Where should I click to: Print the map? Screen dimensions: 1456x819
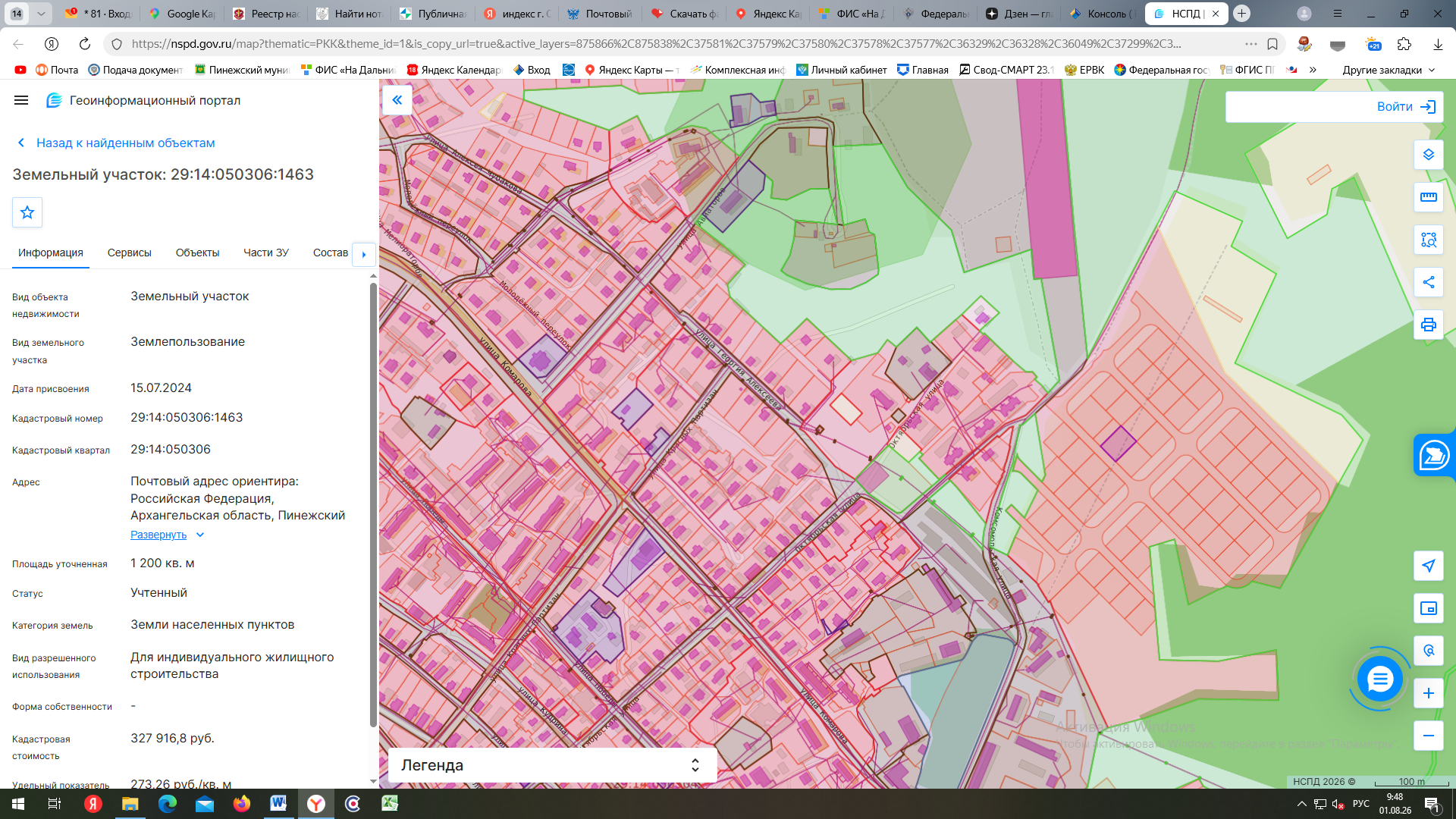pos(1429,325)
